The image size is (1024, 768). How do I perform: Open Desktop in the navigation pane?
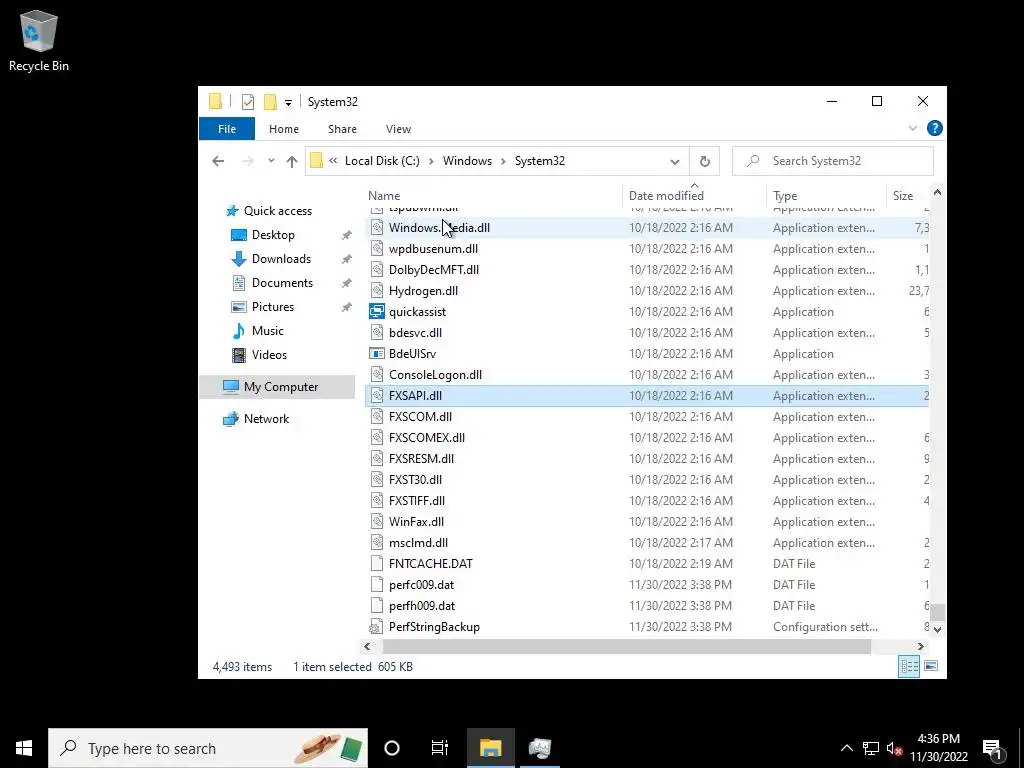[273, 235]
